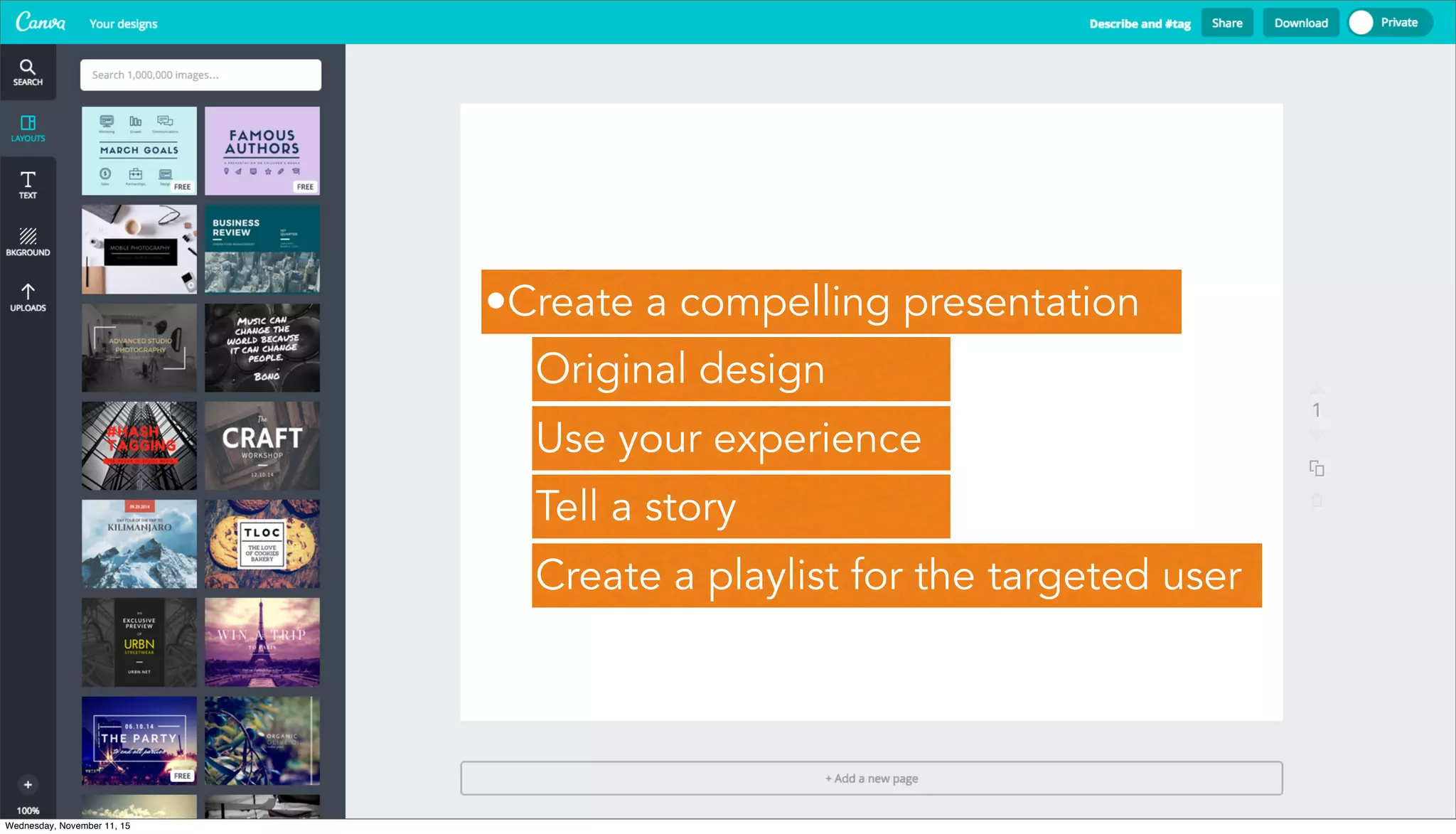The height and width of the screenshot is (834, 1456).
Task: Click the Download button
Action: tap(1301, 23)
